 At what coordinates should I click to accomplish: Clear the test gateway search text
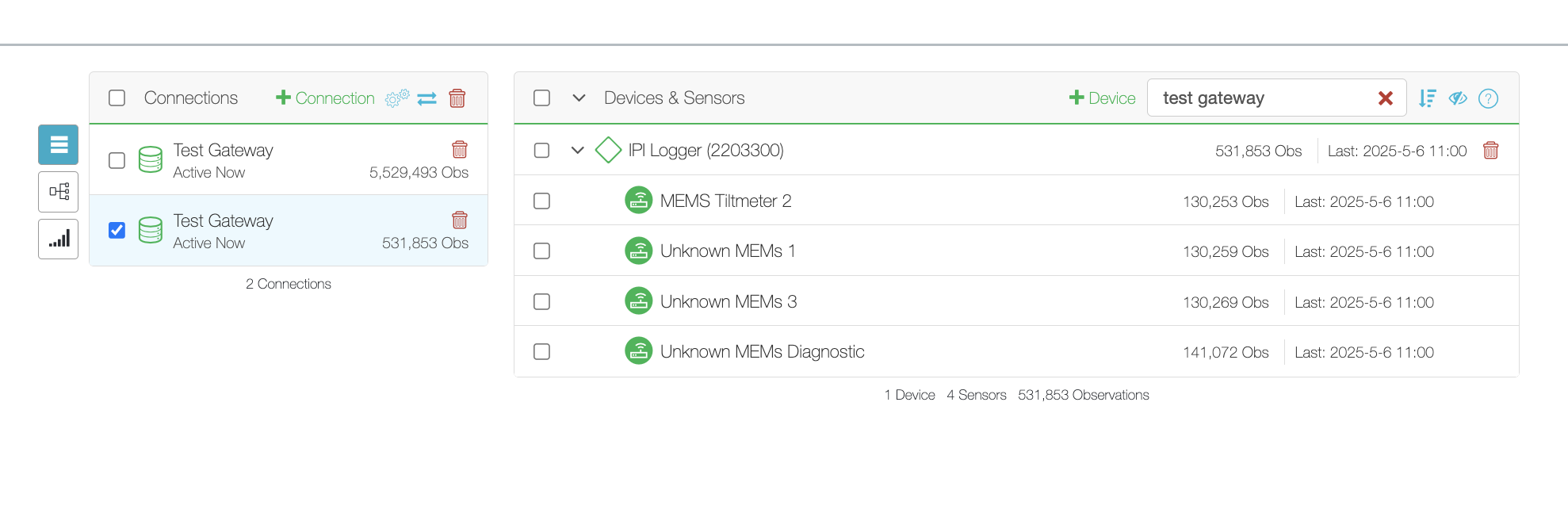[1385, 98]
